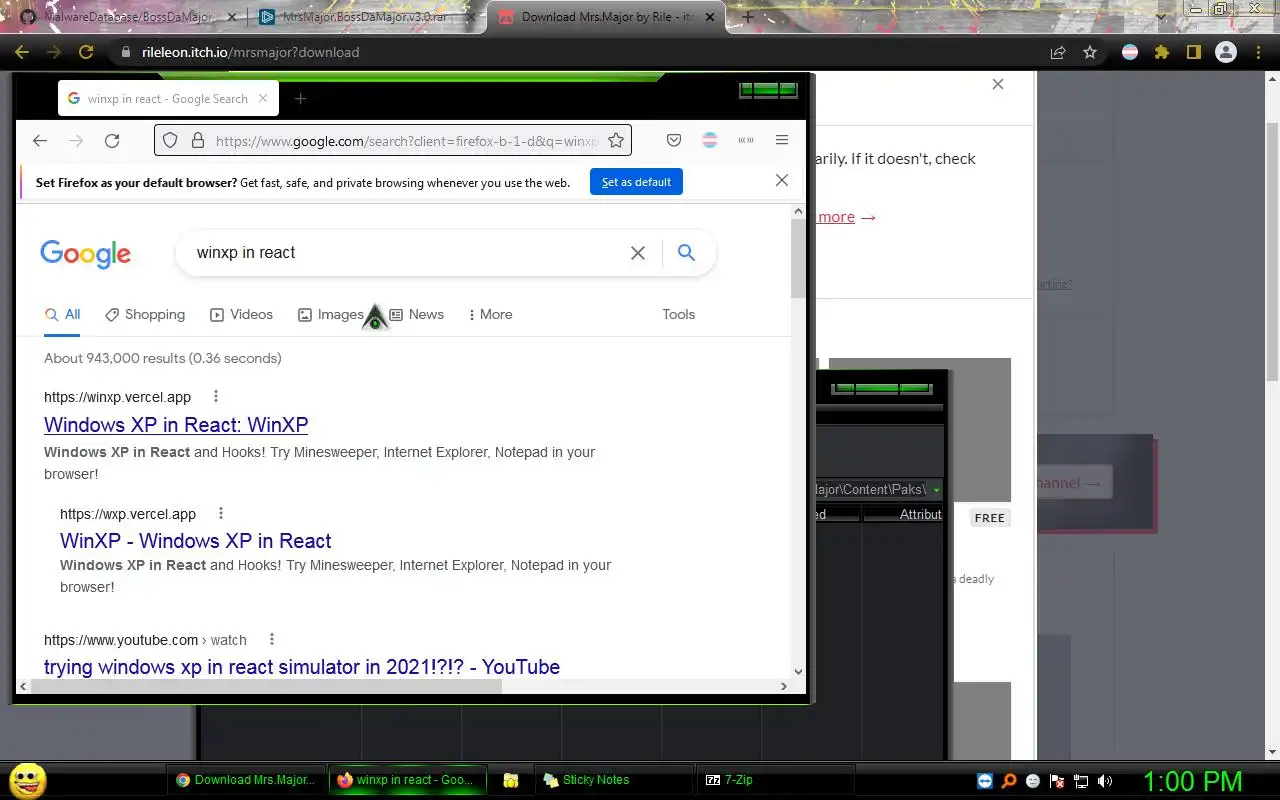Open Chrome extensions puzzle icon

pos(1162,52)
